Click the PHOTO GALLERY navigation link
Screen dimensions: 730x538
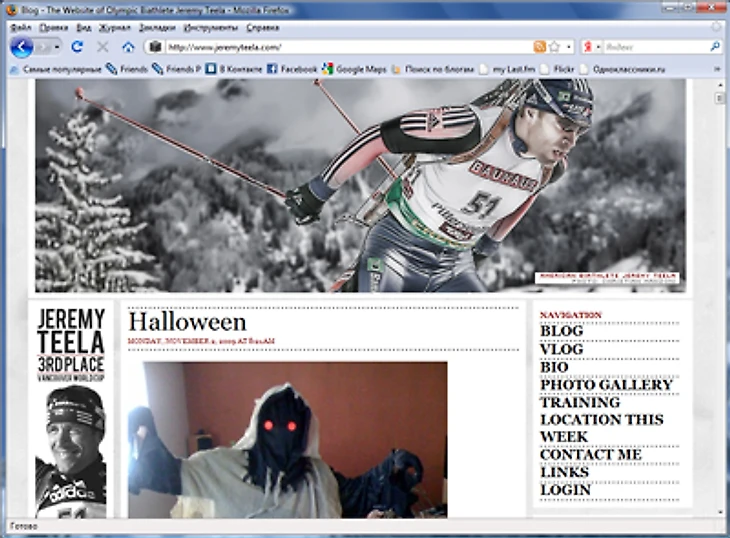coord(606,385)
